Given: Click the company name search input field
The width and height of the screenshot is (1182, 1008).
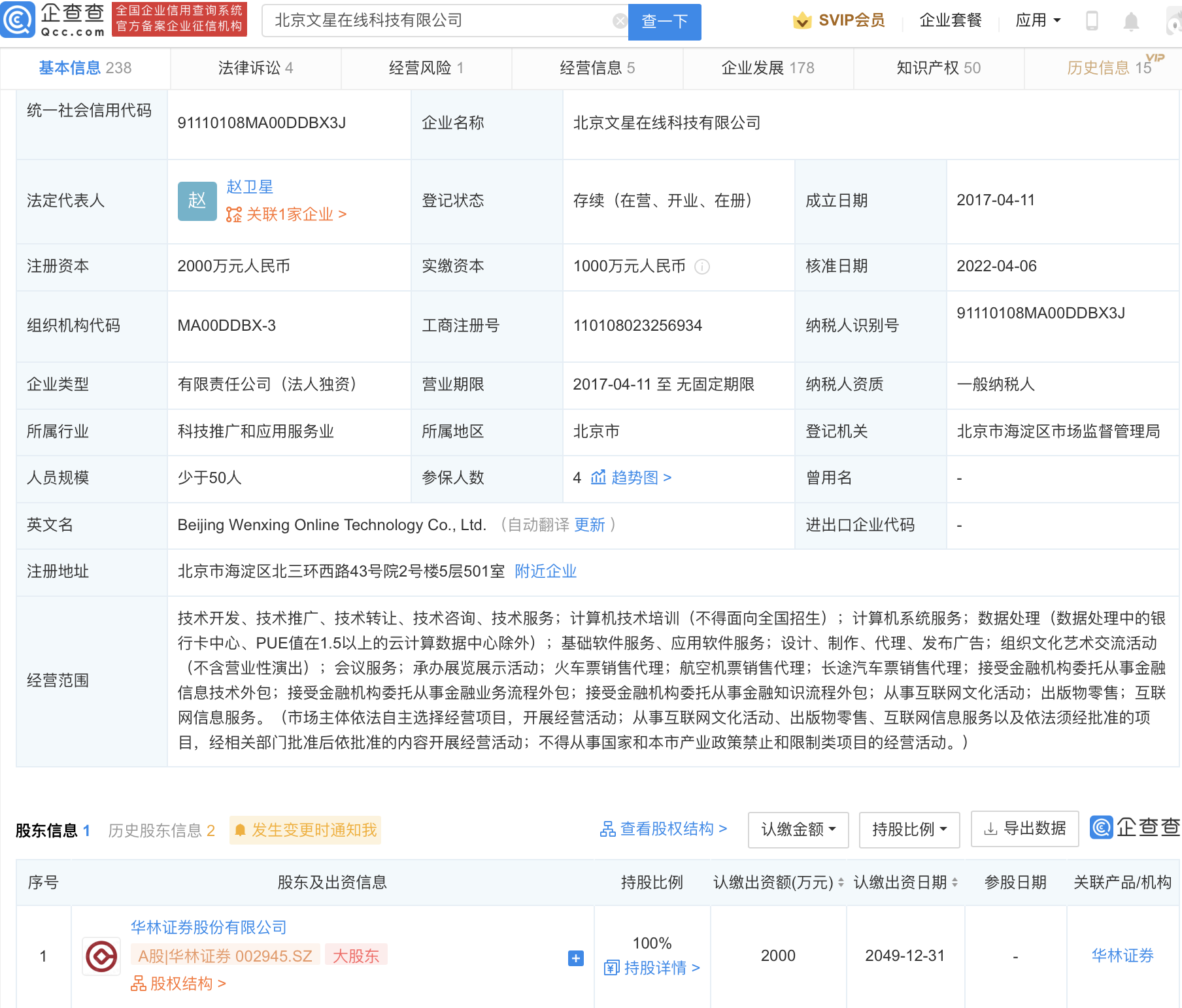Looking at the screenshot, I should (x=438, y=21).
